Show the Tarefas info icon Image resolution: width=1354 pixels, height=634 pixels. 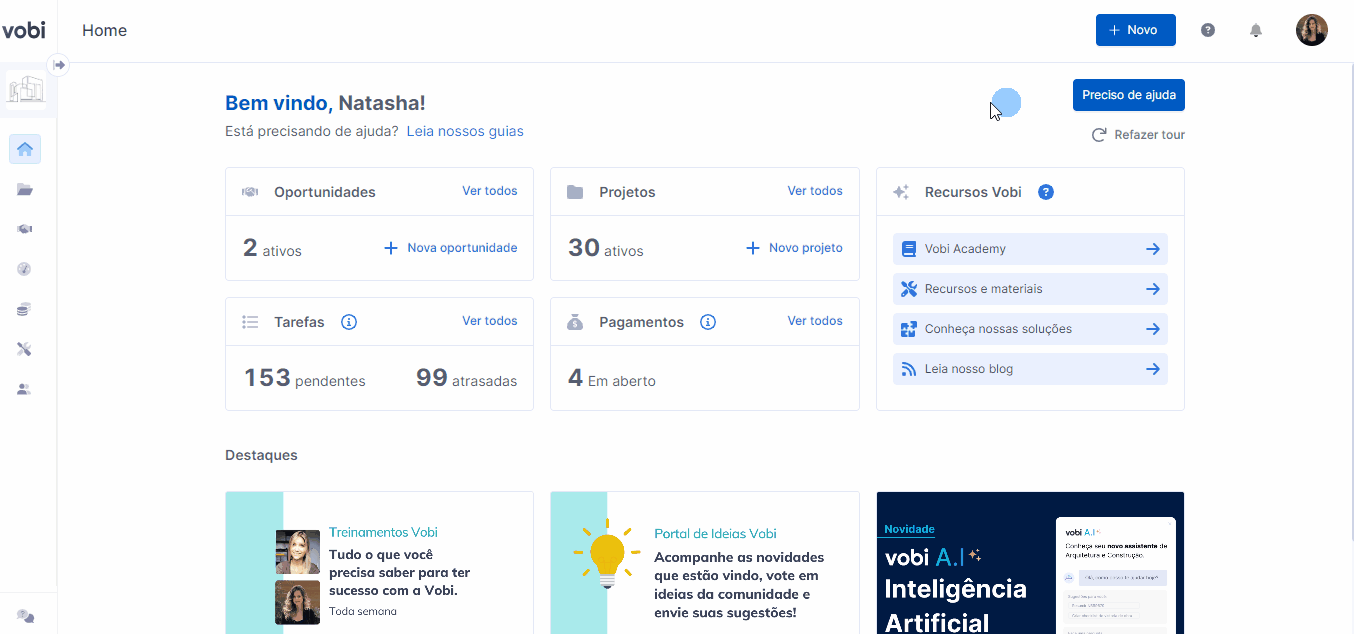(349, 322)
